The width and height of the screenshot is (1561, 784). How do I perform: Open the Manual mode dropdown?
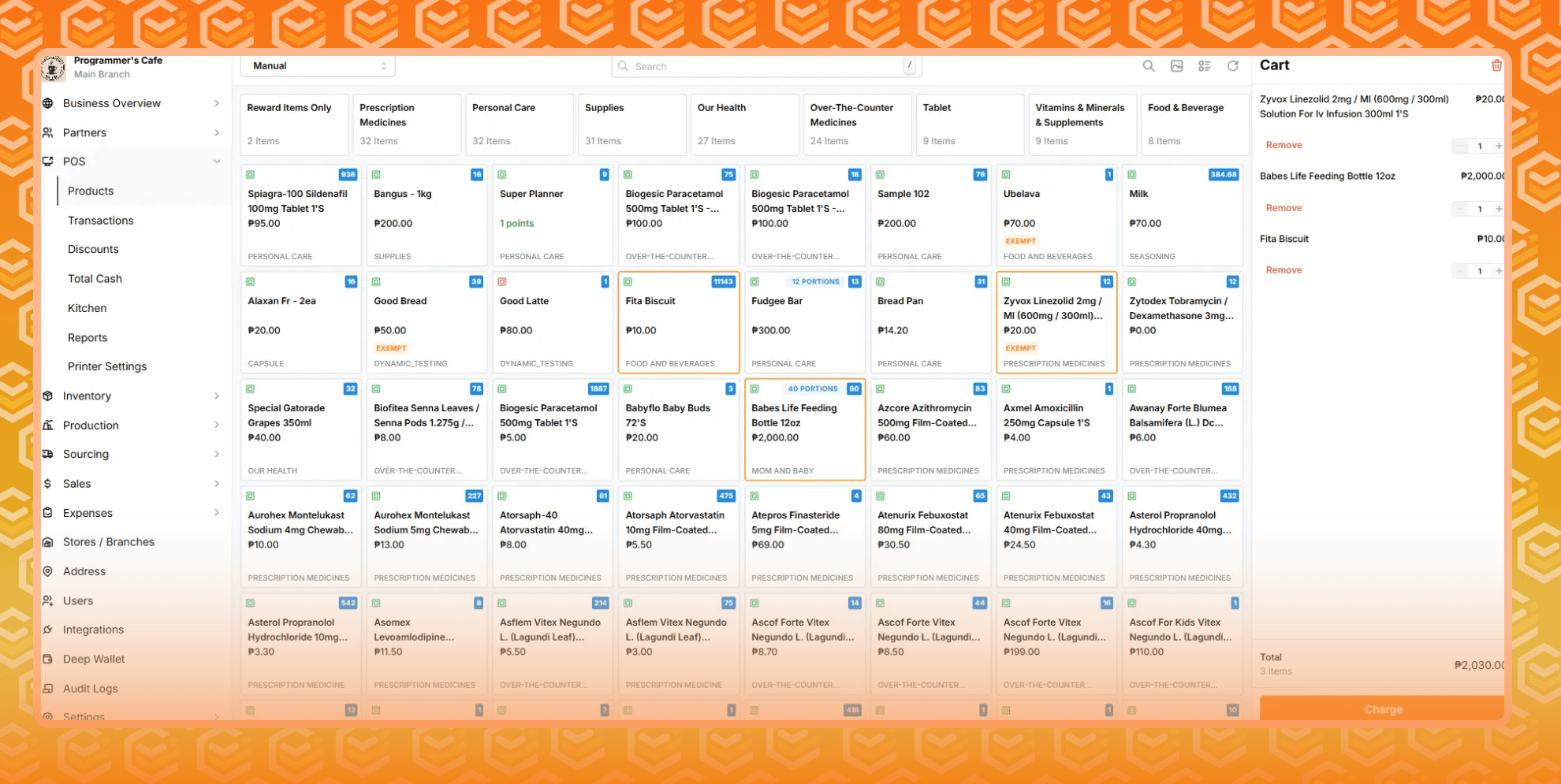[318, 66]
